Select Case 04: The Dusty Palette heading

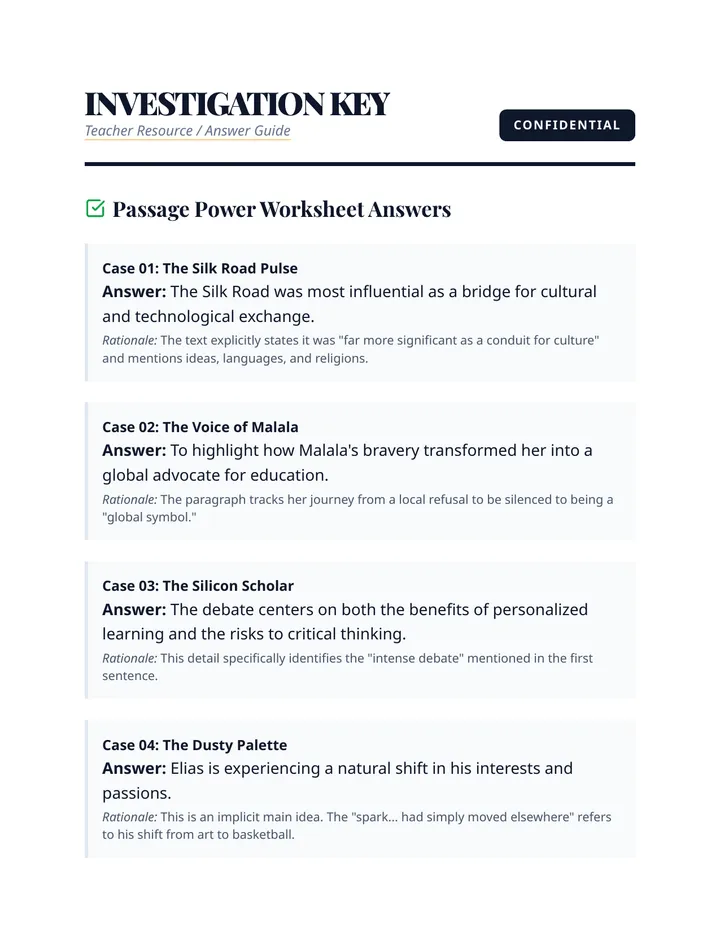tap(194, 745)
